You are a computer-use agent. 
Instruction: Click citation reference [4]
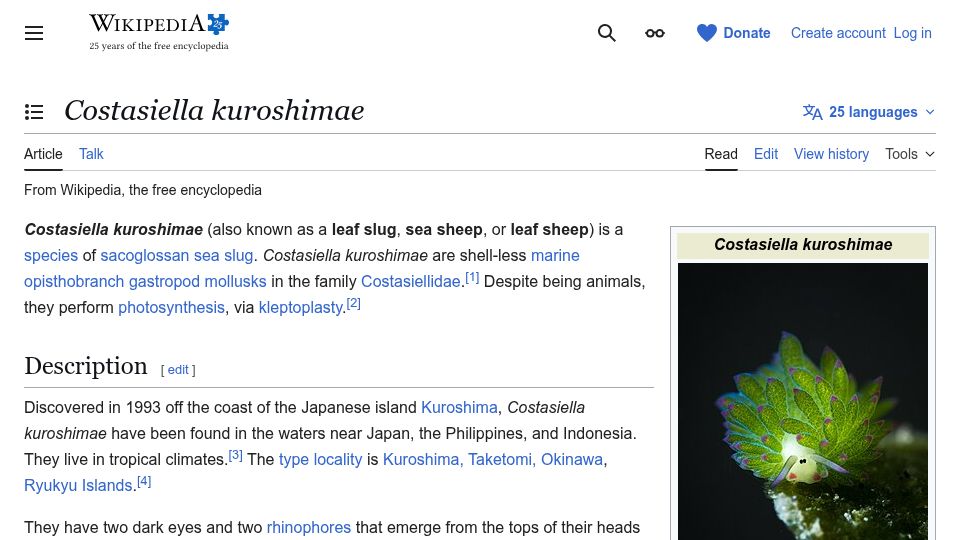coord(144,481)
